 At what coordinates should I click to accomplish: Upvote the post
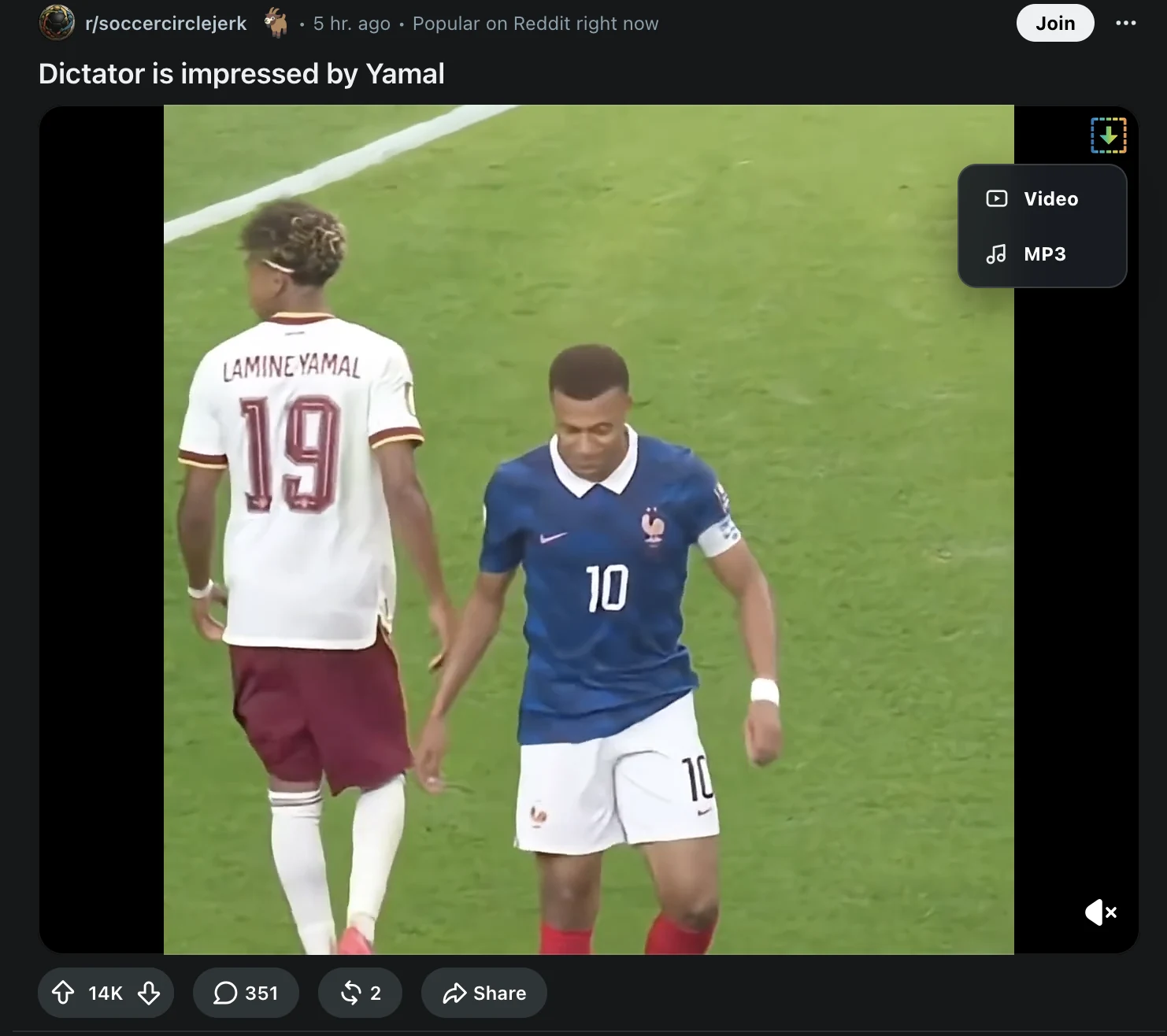point(63,993)
